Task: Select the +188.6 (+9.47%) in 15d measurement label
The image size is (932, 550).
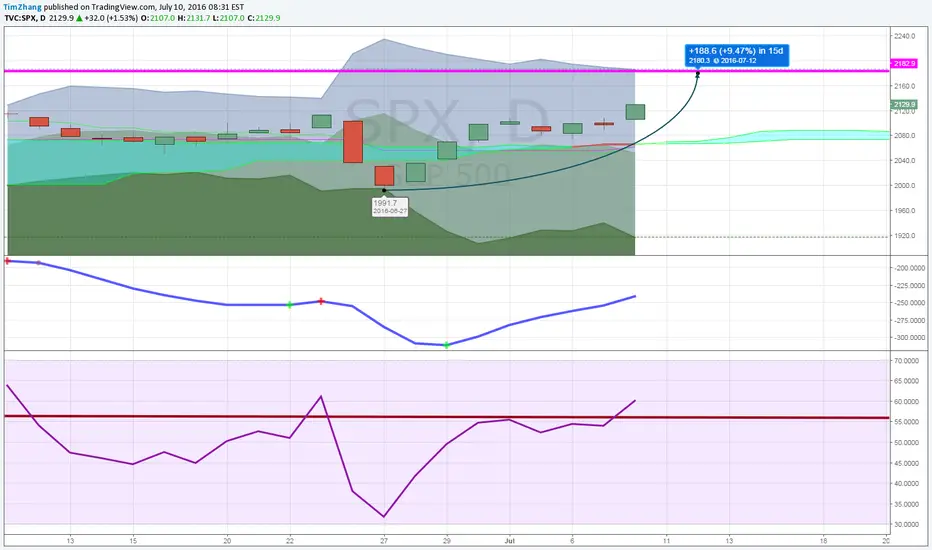Action: pyautogui.click(x=736, y=55)
